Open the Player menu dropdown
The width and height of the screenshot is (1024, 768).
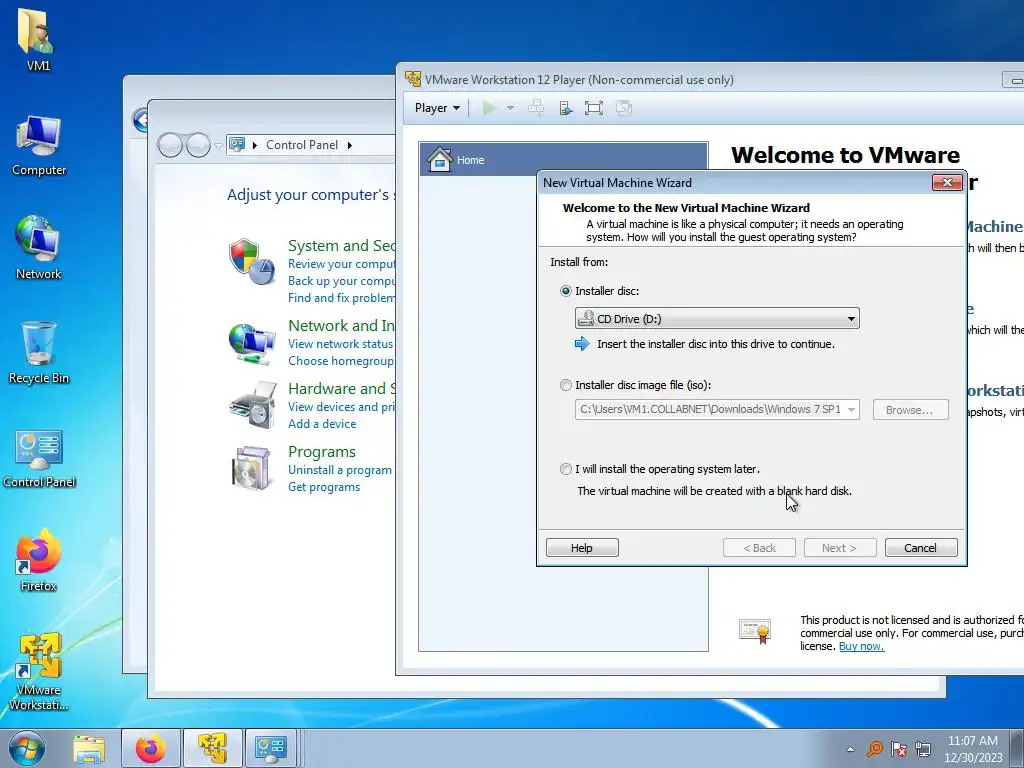pyautogui.click(x=437, y=108)
